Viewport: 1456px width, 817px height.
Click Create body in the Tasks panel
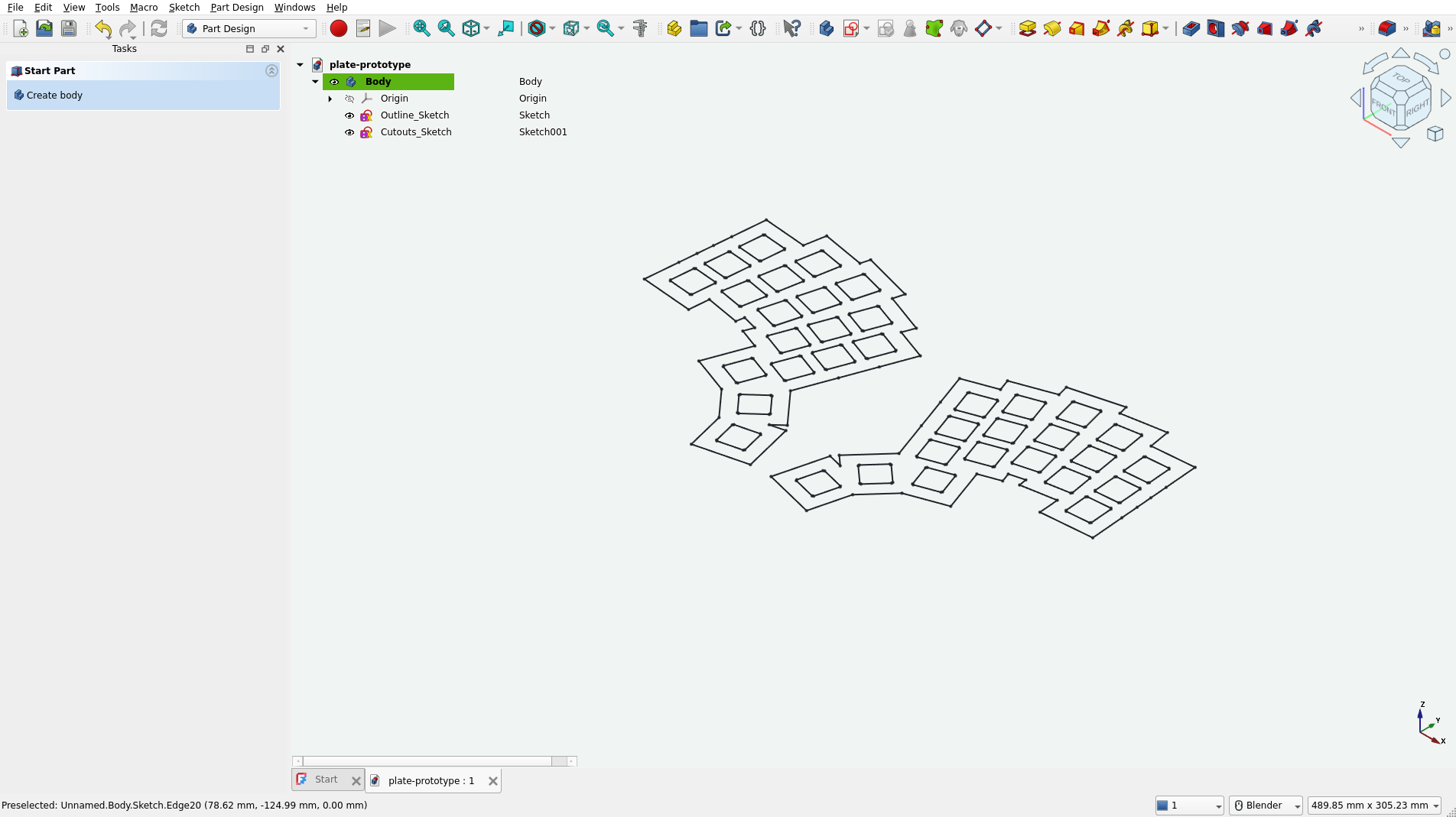[54, 95]
